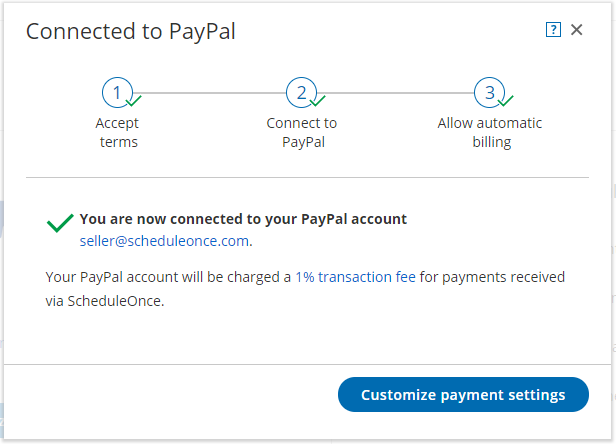The height and width of the screenshot is (444, 616).
Task: Click the step 3 circle
Action: pos(489,93)
